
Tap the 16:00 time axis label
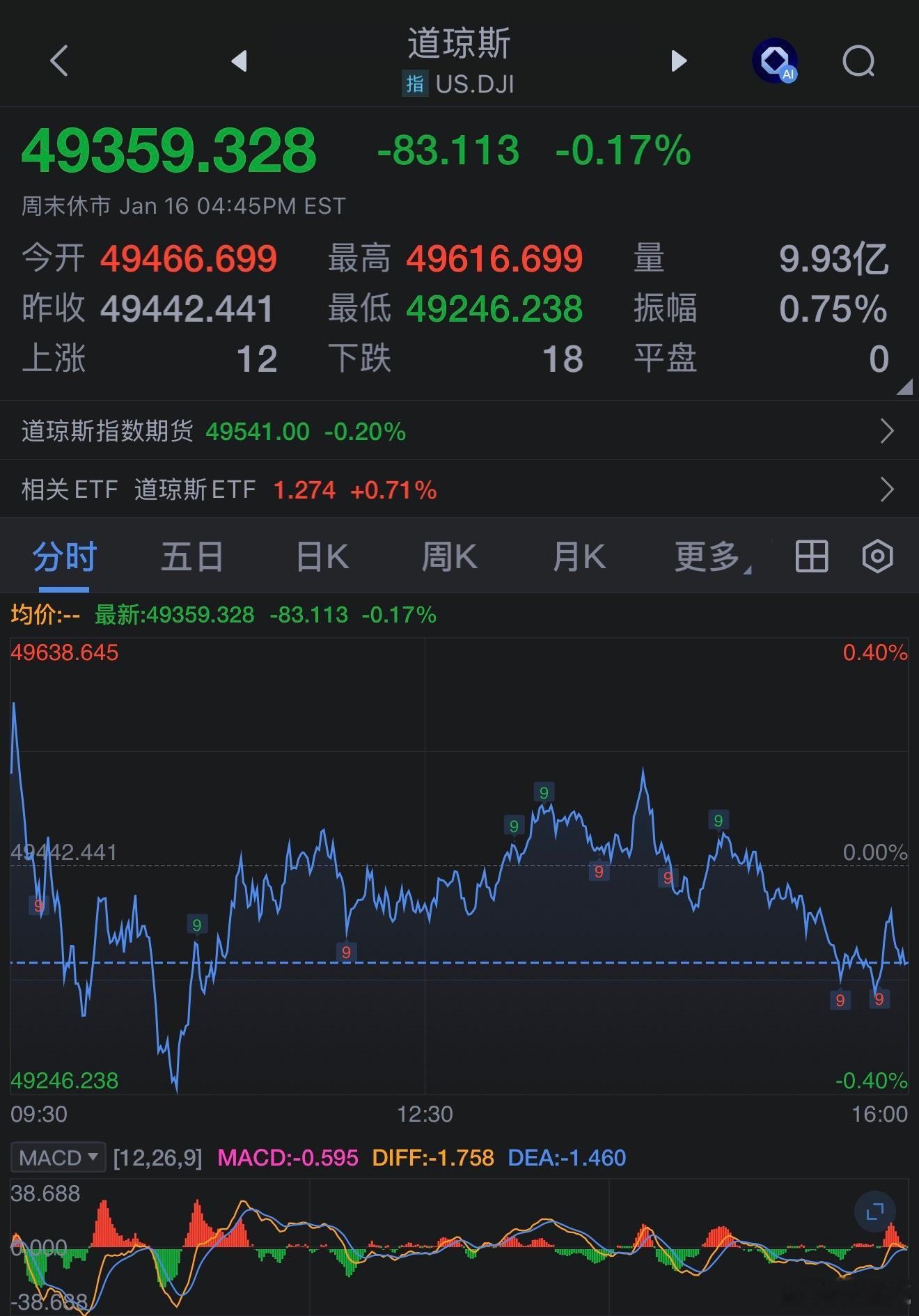(880, 1114)
